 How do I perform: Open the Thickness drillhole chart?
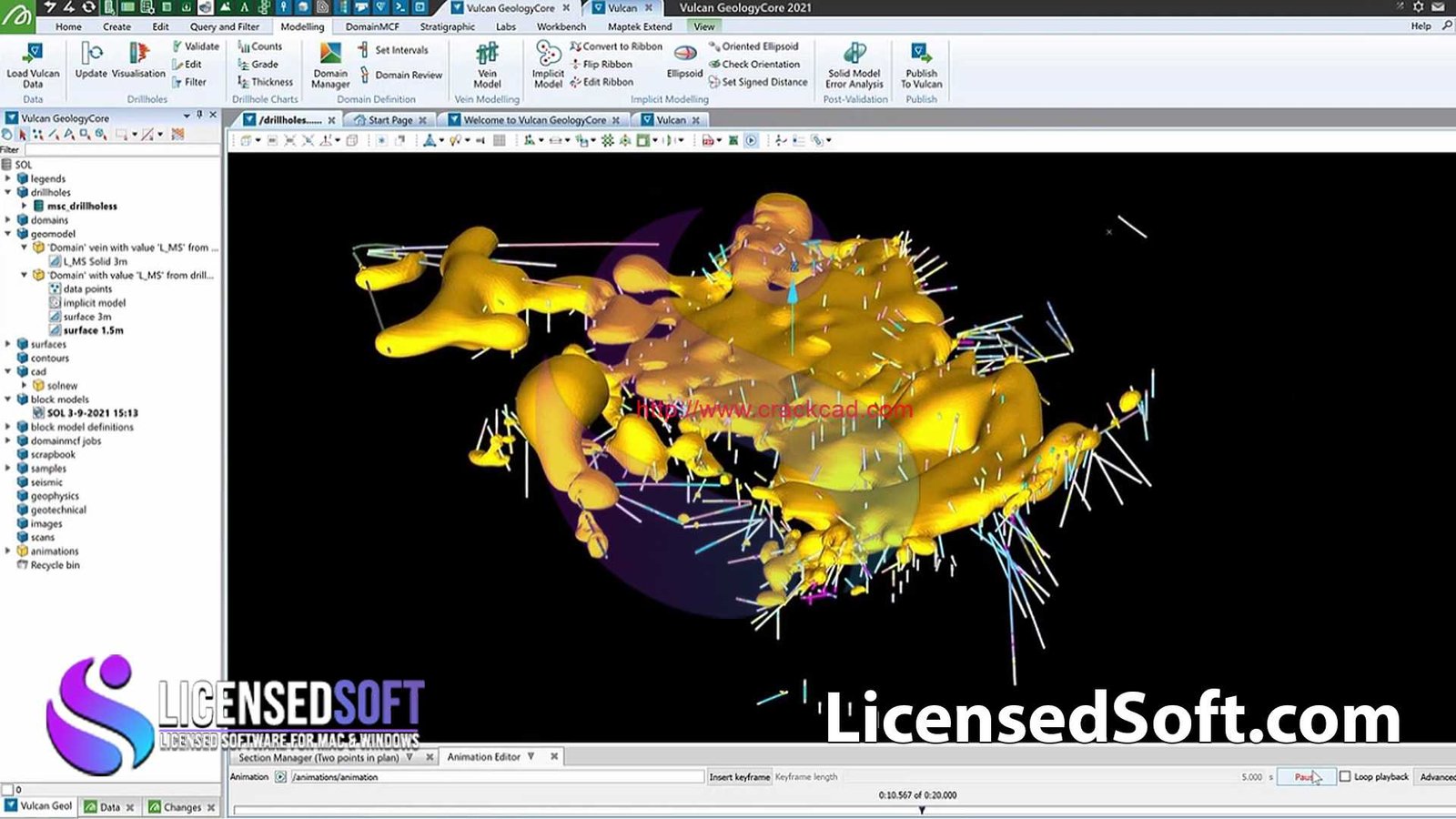pyautogui.click(x=266, y=82)
